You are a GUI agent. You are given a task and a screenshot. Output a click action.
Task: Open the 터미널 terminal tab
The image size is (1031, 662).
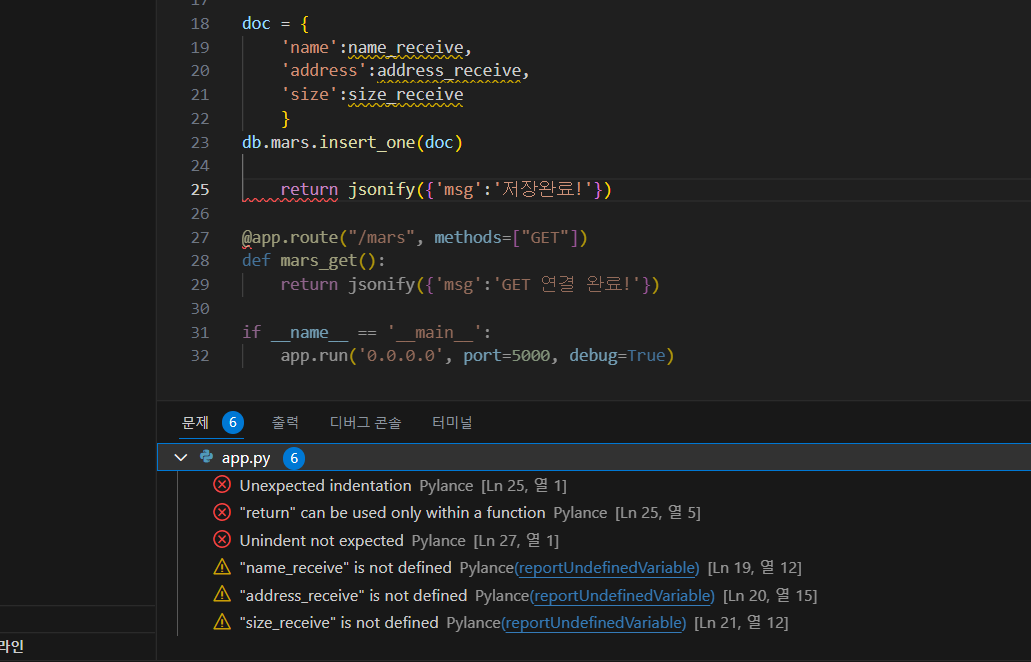pos(452,423)
